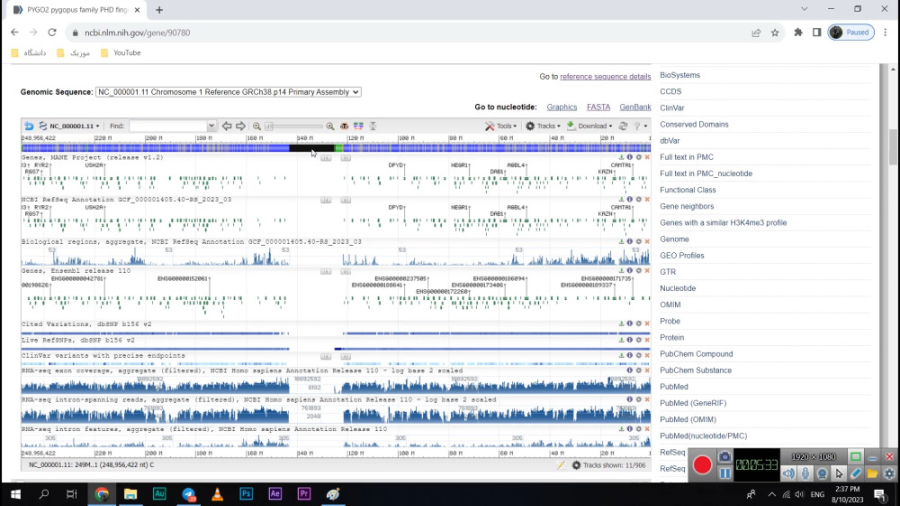Viewport: 900px width, 506px height.
Task: Open settings gear for Genes MANE Project track
Action: (x=638, y=157)
